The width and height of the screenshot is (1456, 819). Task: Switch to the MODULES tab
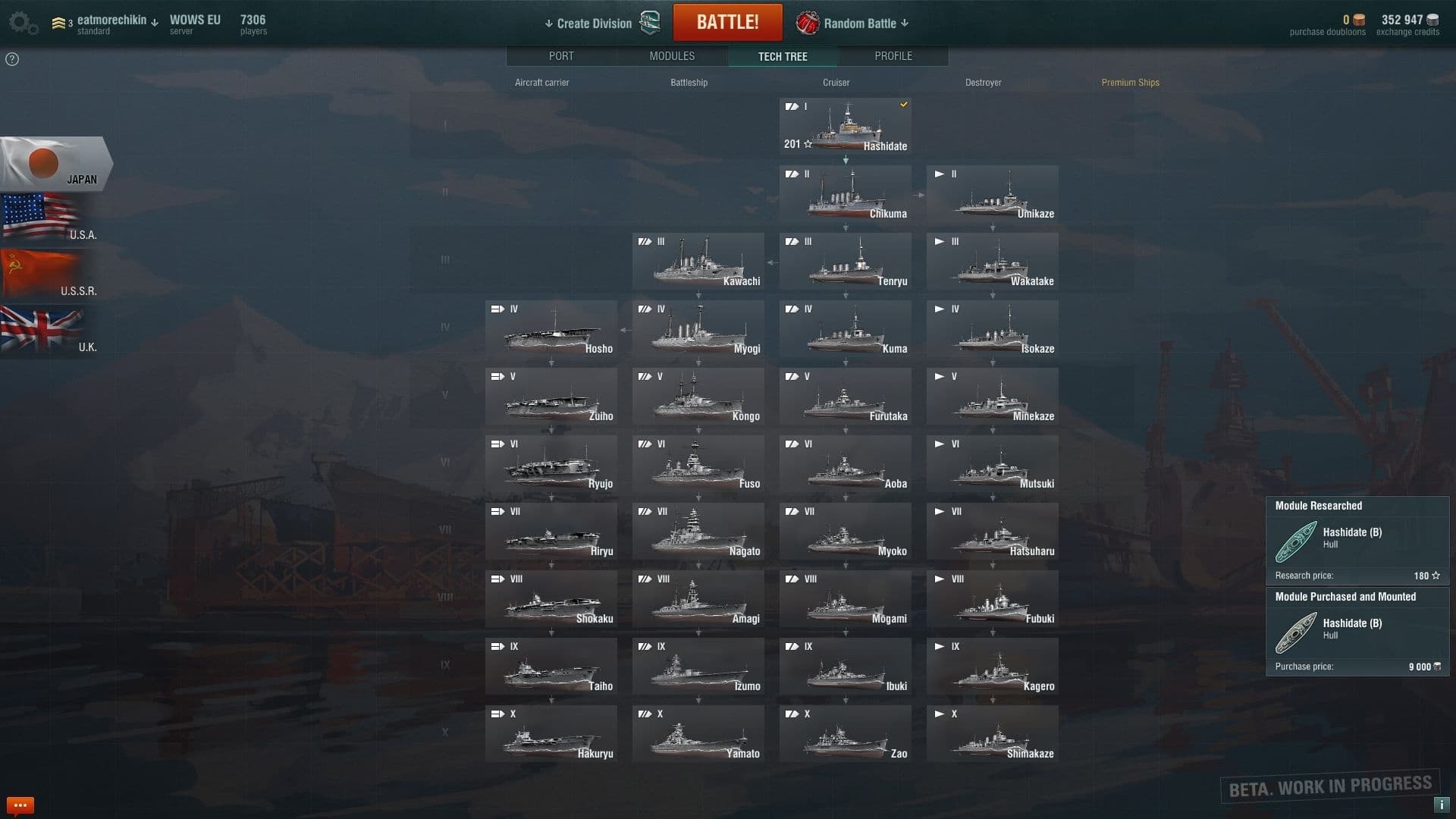(672, 56)
